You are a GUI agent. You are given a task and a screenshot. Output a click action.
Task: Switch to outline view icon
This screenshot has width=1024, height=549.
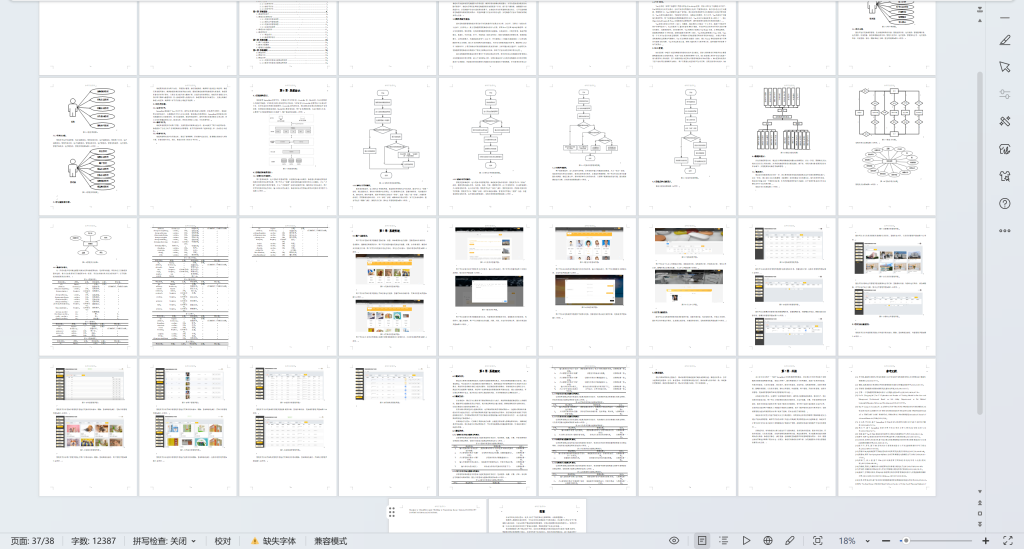click(x=724, y=541)
